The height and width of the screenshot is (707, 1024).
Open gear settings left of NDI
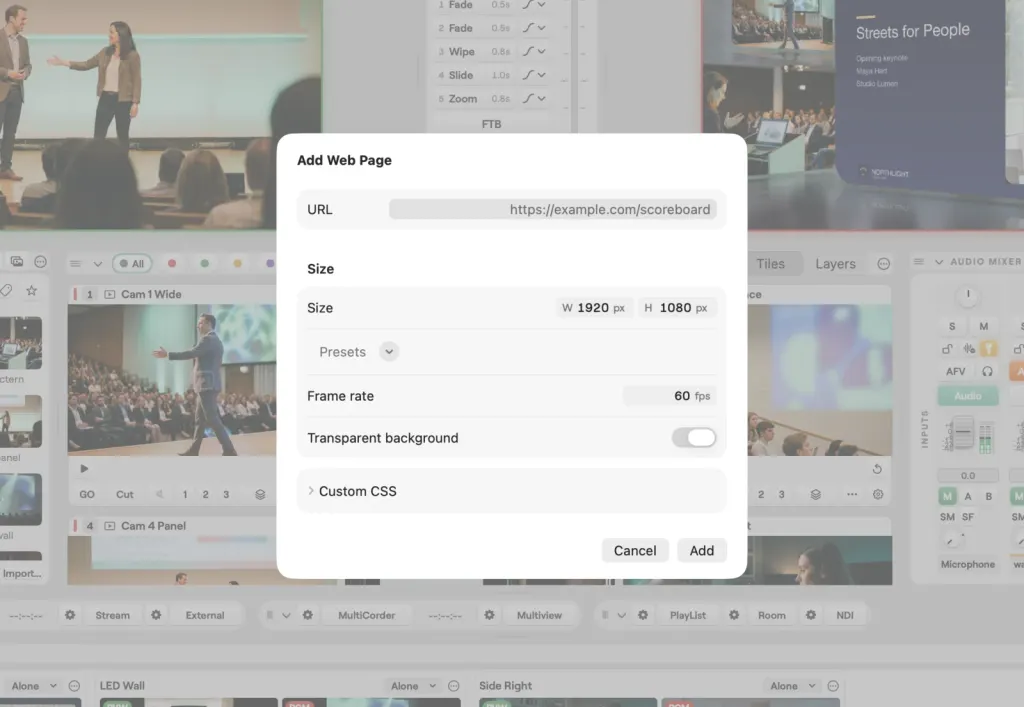(x=810, y=615)
